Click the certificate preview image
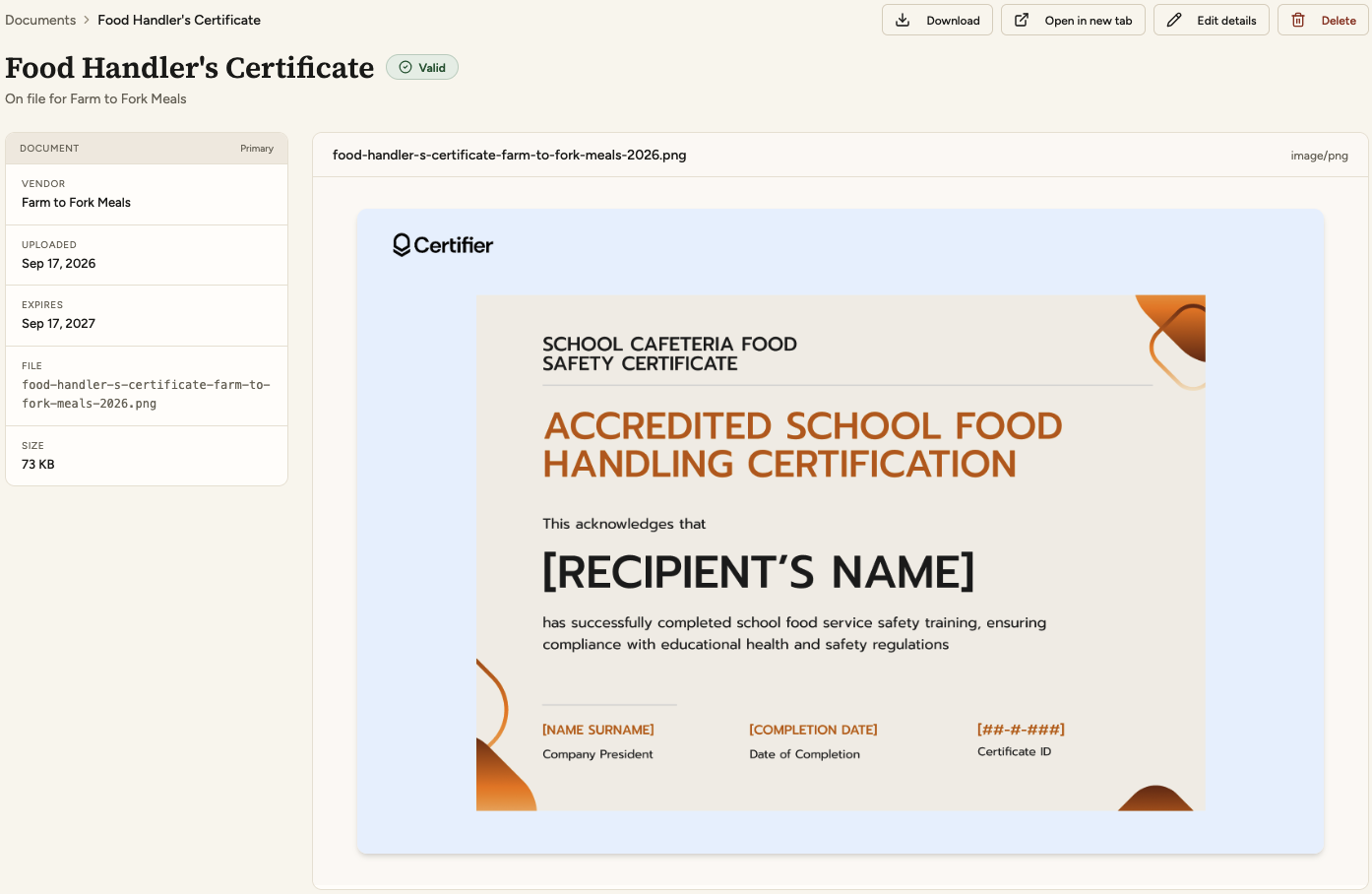 click(x=841, y=532)
